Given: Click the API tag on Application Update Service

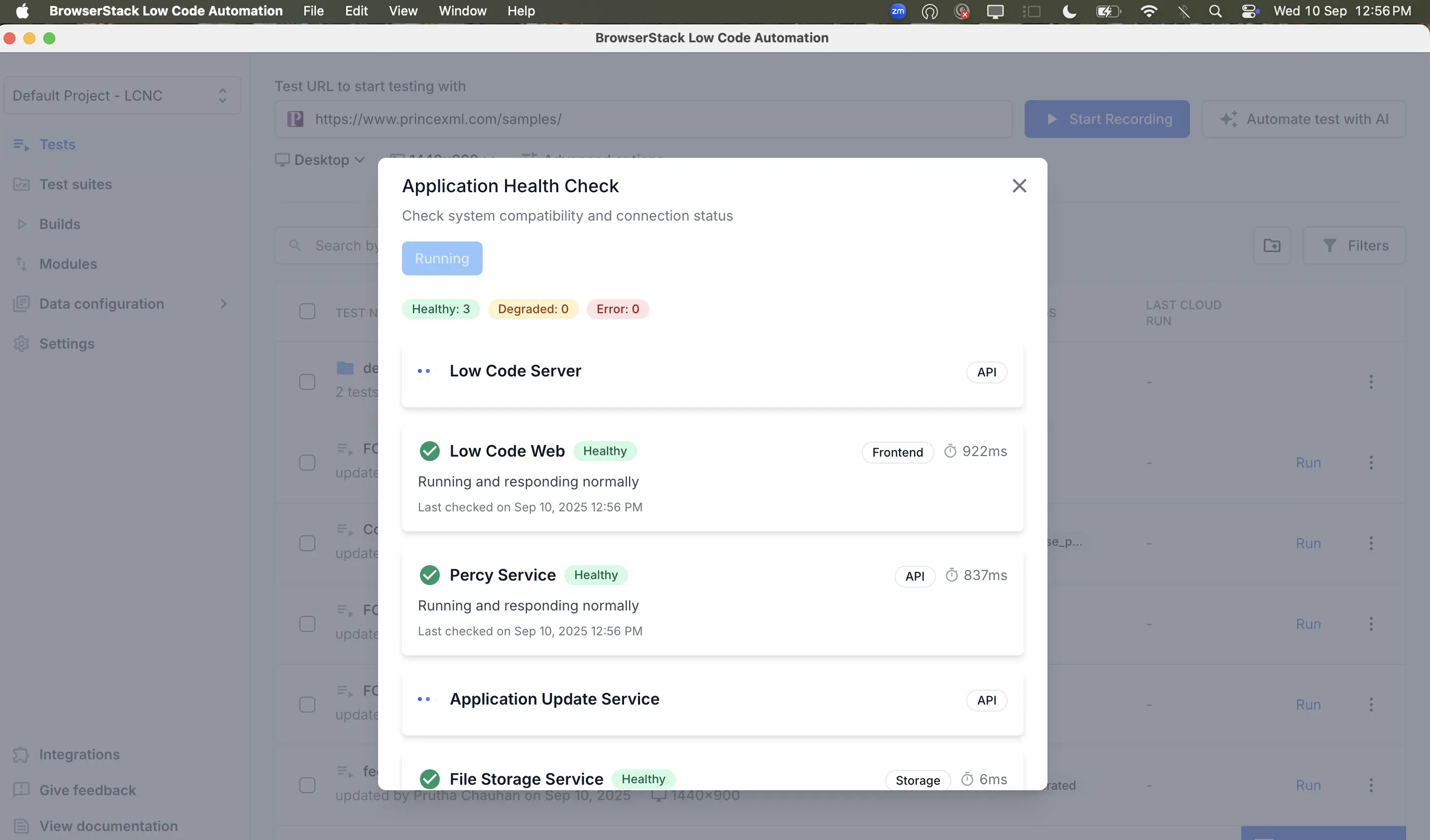Looking at the screenshot, I should (986, 701).
